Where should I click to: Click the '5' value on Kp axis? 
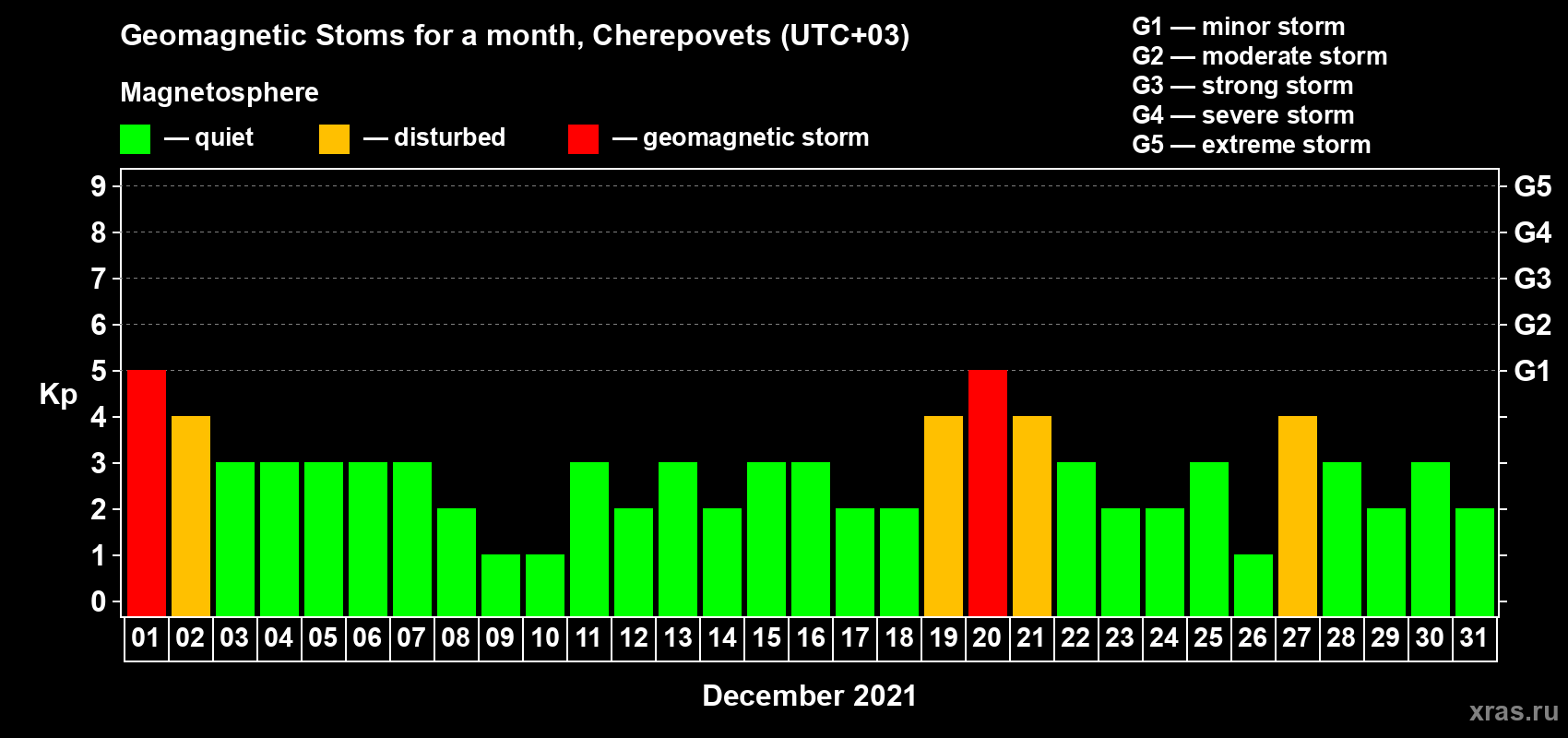coord(99,371)
